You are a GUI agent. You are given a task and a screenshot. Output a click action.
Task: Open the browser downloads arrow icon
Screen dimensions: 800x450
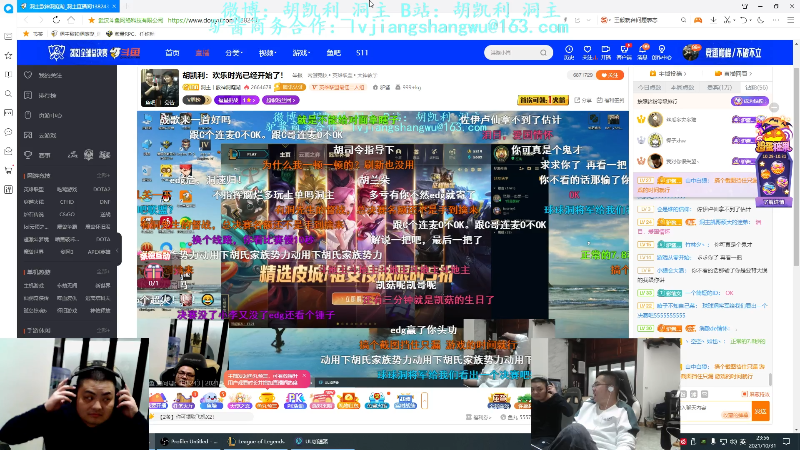pyautogui.click(x=713, y=20)
